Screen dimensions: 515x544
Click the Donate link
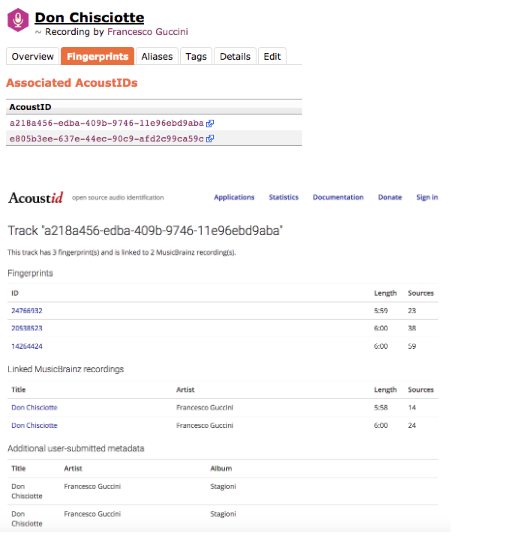coord(390,197)
